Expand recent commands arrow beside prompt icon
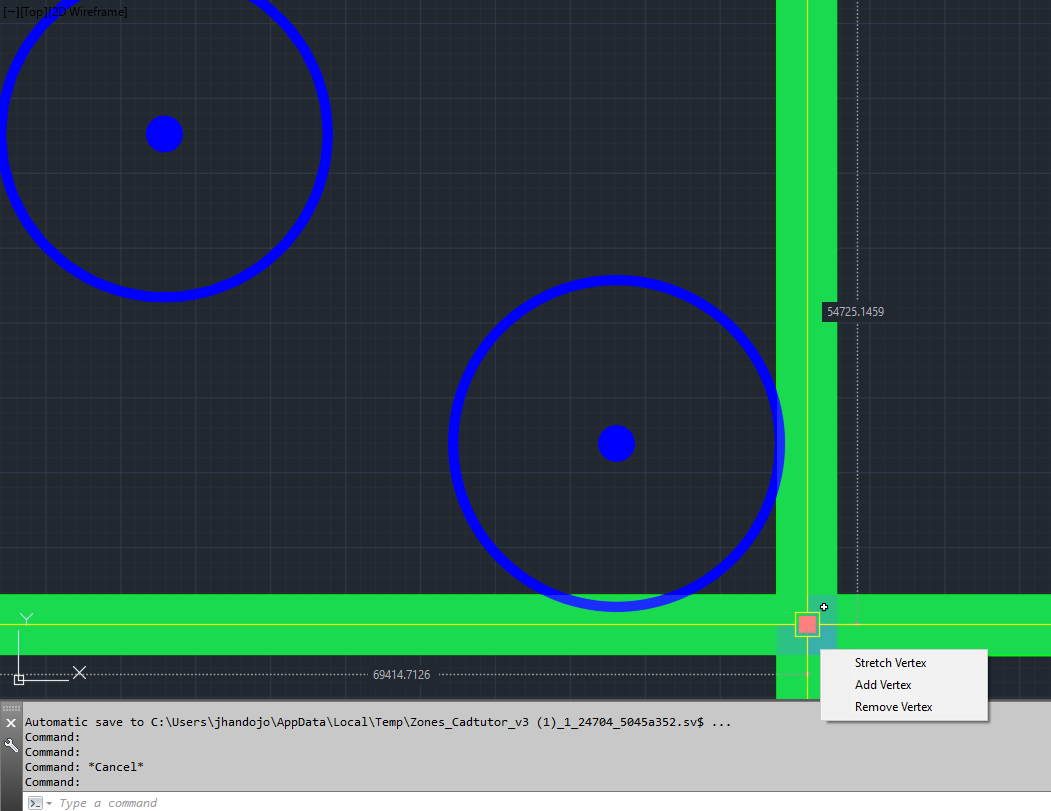The height and width of the screenshot is (811, 1051). coord(49,804)
